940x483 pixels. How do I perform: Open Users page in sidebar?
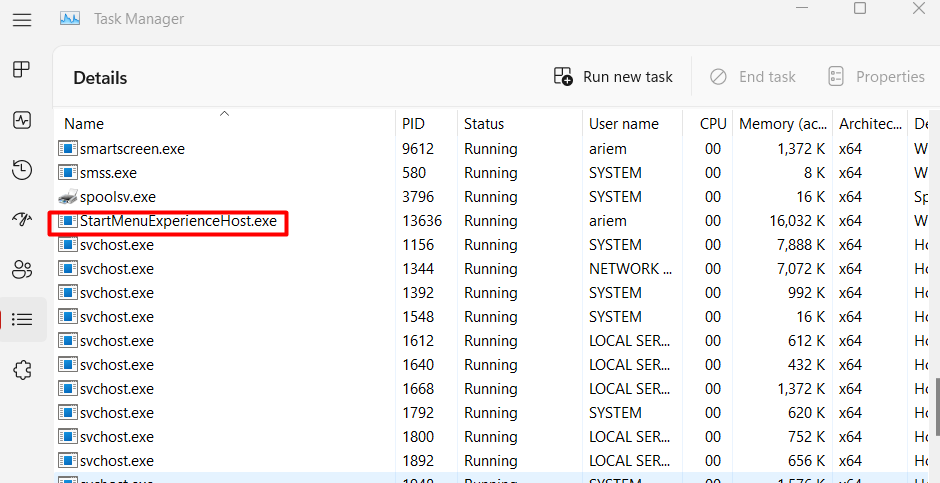pyautogui.click(x=22, y=270)
